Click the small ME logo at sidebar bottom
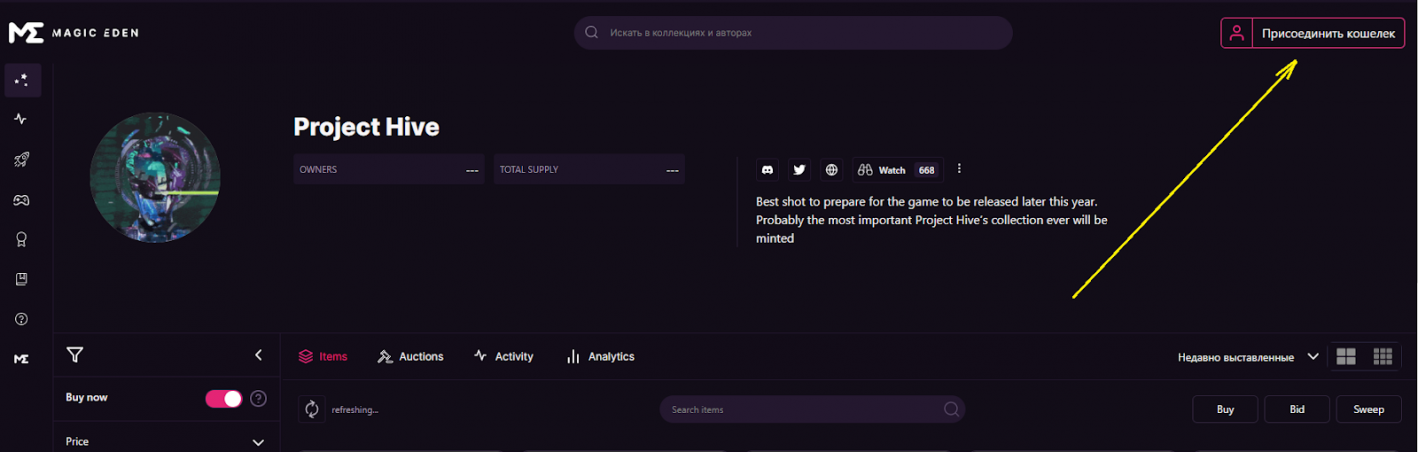Image resolution: width=1418 pixels, height=452 pixels. [21, 359]
